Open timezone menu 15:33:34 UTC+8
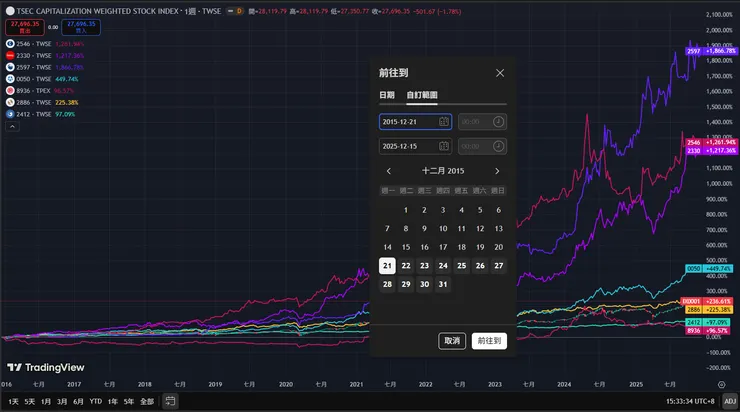The image size is (740, 412). tap(690, 402)
